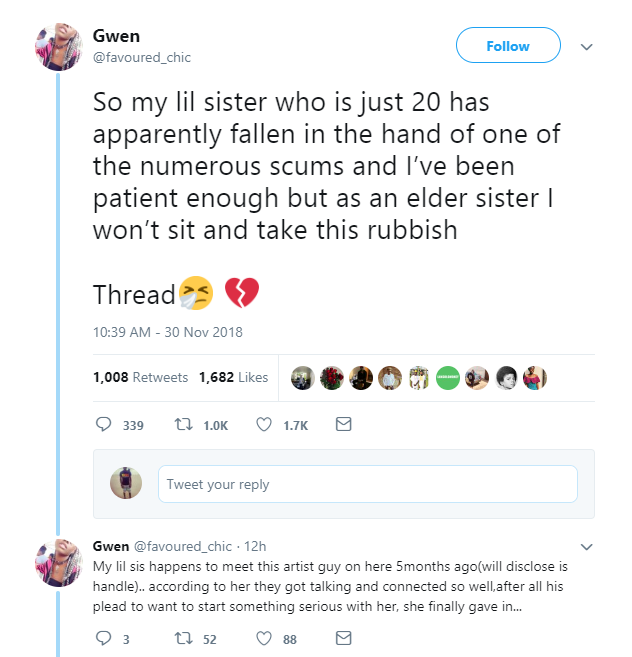Type in the Tweet your reply field
The width and height of the screenshot is (632, 657).
367,484
